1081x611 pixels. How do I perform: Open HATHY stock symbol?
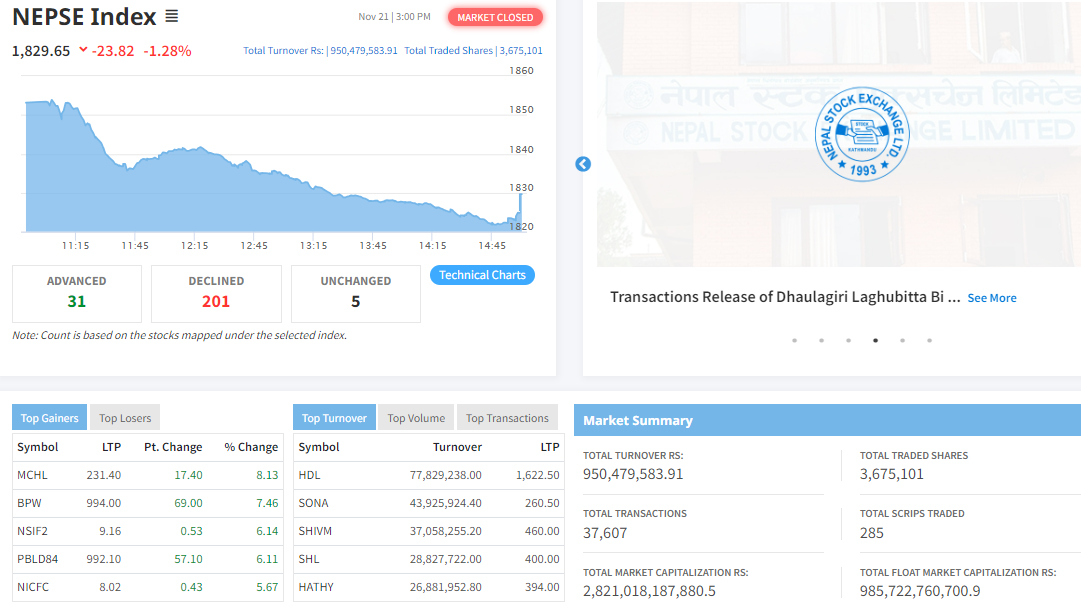point(316,588)
